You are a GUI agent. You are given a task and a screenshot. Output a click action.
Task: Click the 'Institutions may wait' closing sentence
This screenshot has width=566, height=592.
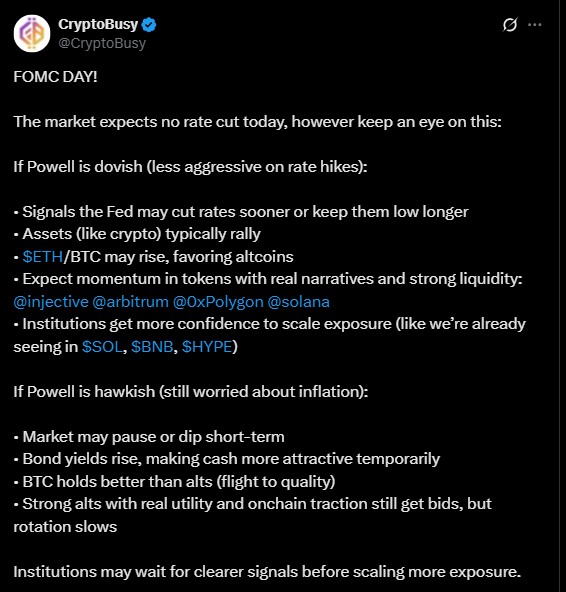pos(267,572)
